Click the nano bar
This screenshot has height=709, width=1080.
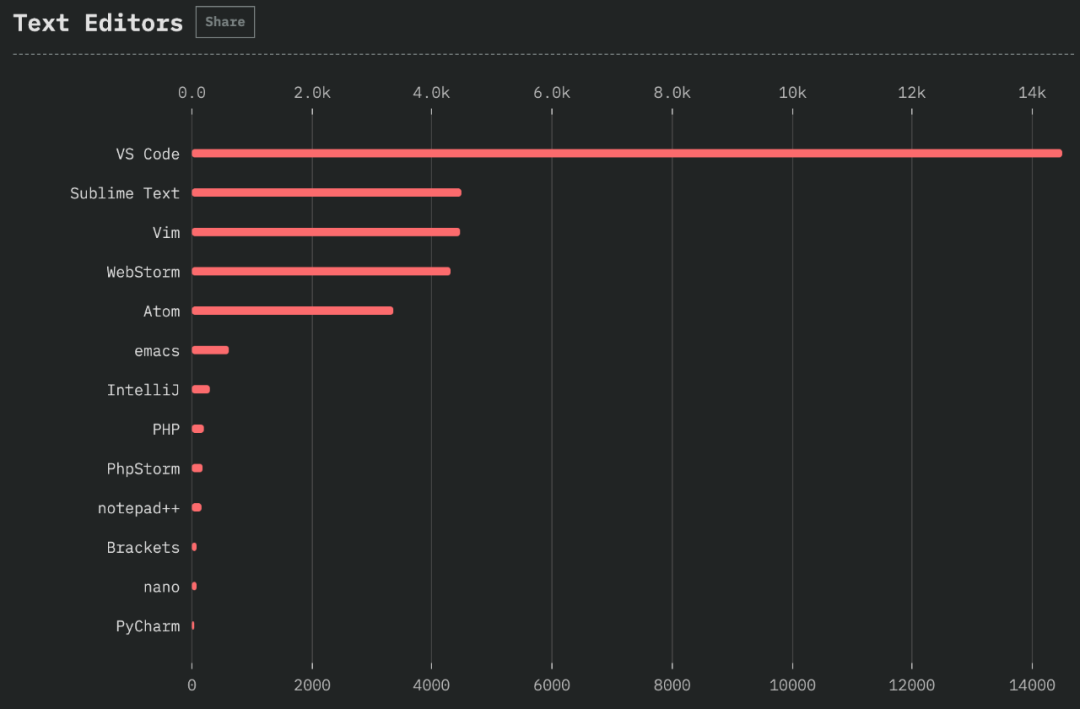[194, 586]
